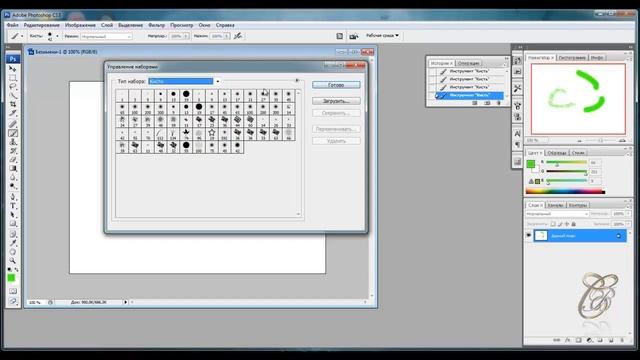Click the color spectrum ramp
640x360 pixels.
pos(565,191)
